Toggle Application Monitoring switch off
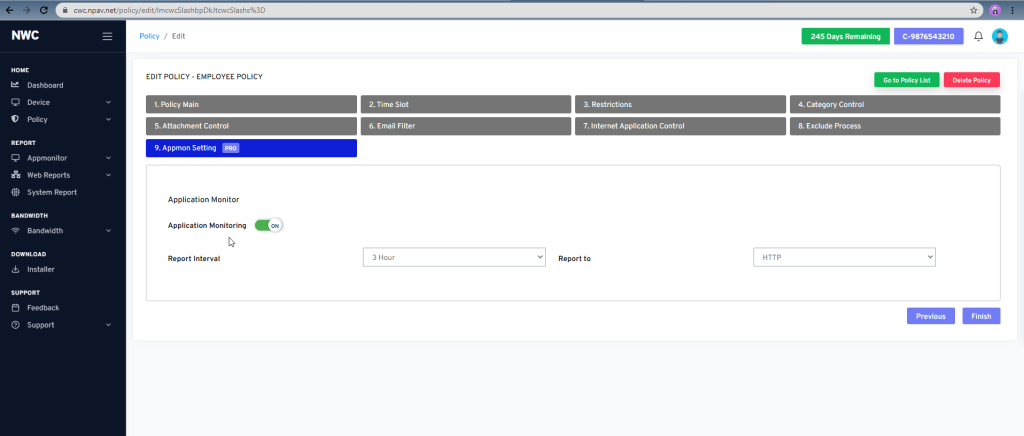 [x=269, y=225]
